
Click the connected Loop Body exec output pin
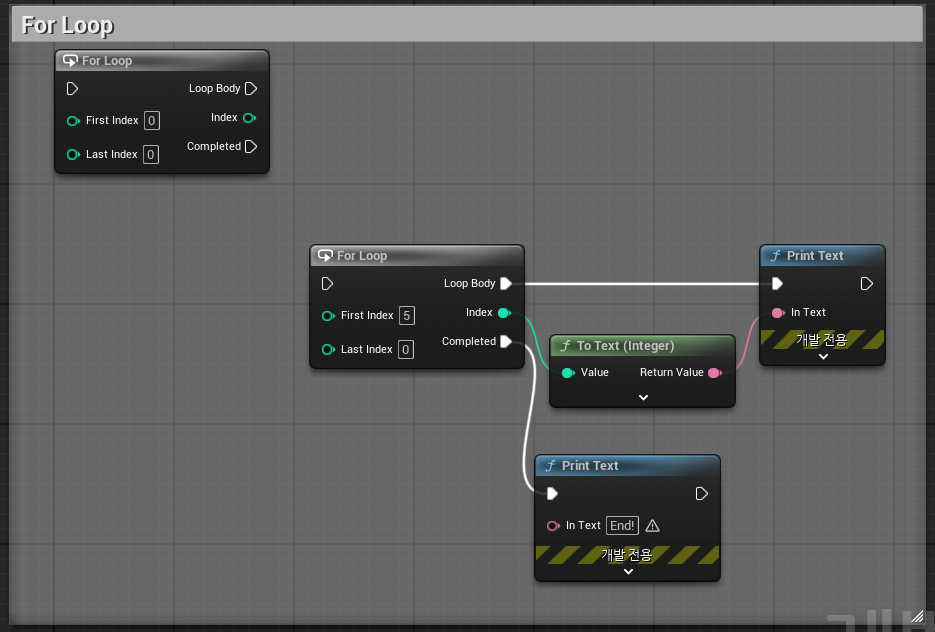pos(506,284)
